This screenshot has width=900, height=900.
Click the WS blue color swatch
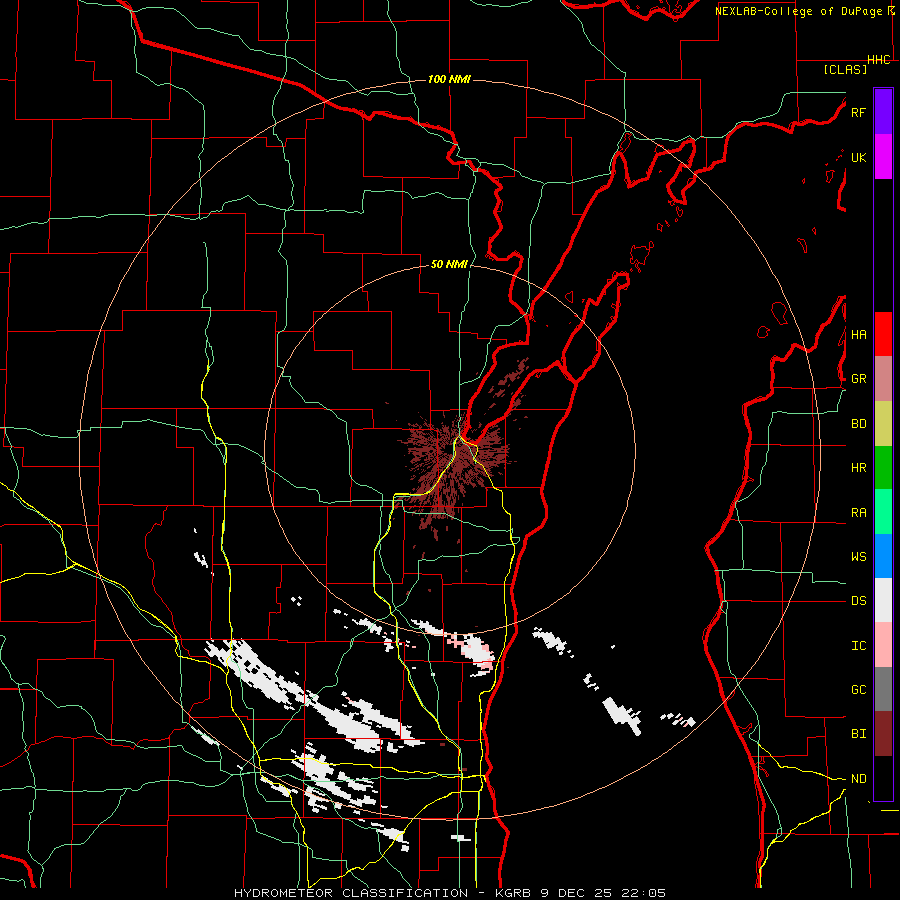point(883,556)
